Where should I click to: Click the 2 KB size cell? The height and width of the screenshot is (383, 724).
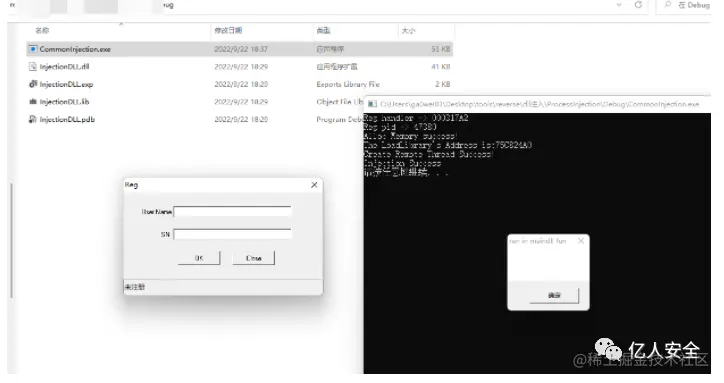pyautogui.click(x=442, y=84)
